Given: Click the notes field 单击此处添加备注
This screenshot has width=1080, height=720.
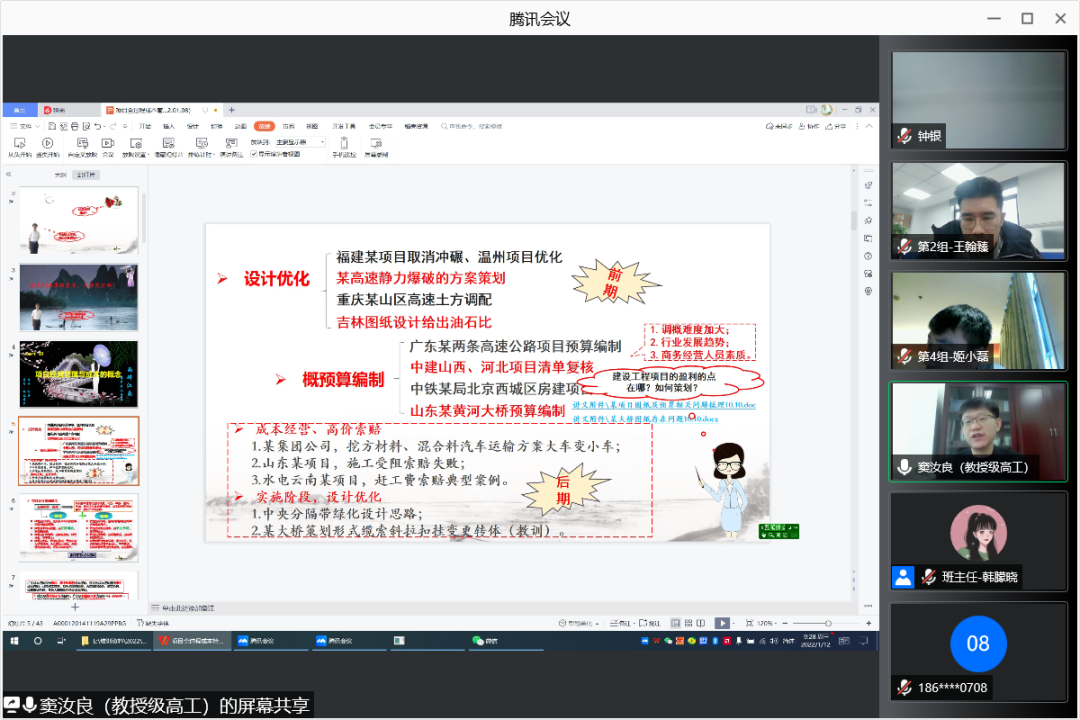Looking at the screenshot, I should click(188, 608).
